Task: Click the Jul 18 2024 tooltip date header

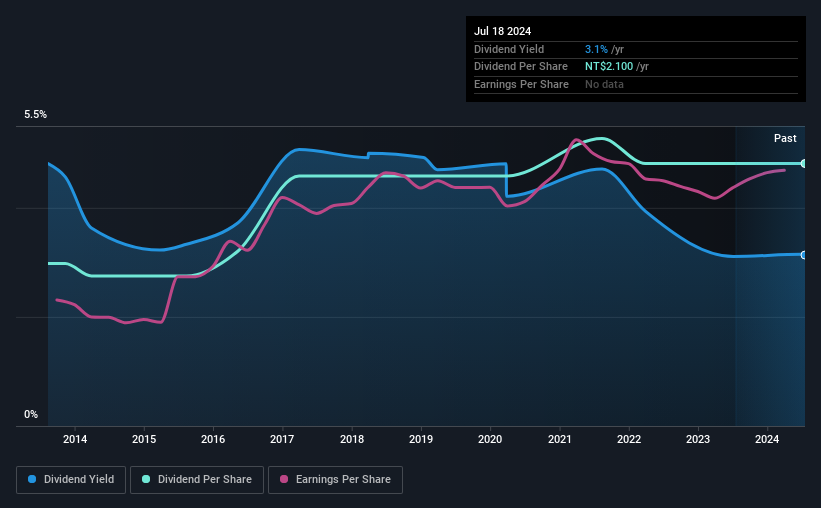Action: click(503, 31)
